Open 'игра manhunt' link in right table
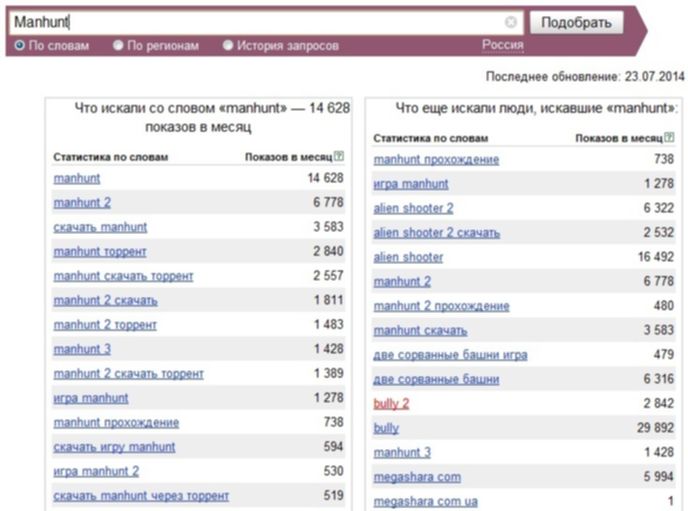The width and height of the screenshot is (688, 511). (x=411, y=184)
